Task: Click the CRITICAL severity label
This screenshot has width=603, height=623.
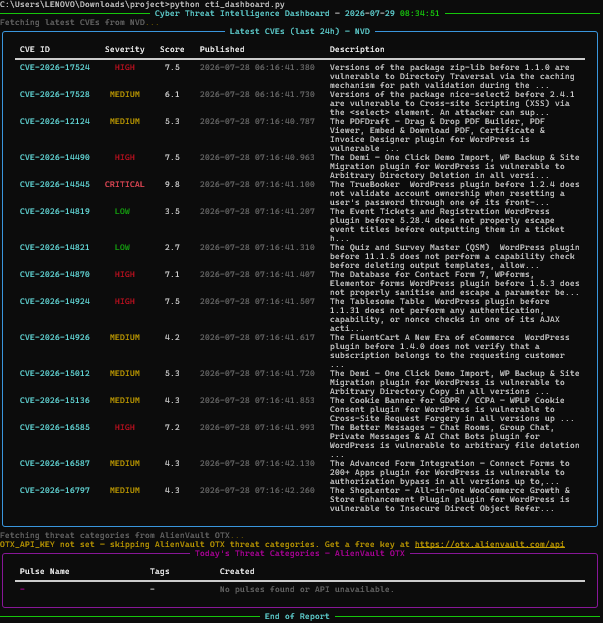Action: pyautogui.click(x=124, y=184)
